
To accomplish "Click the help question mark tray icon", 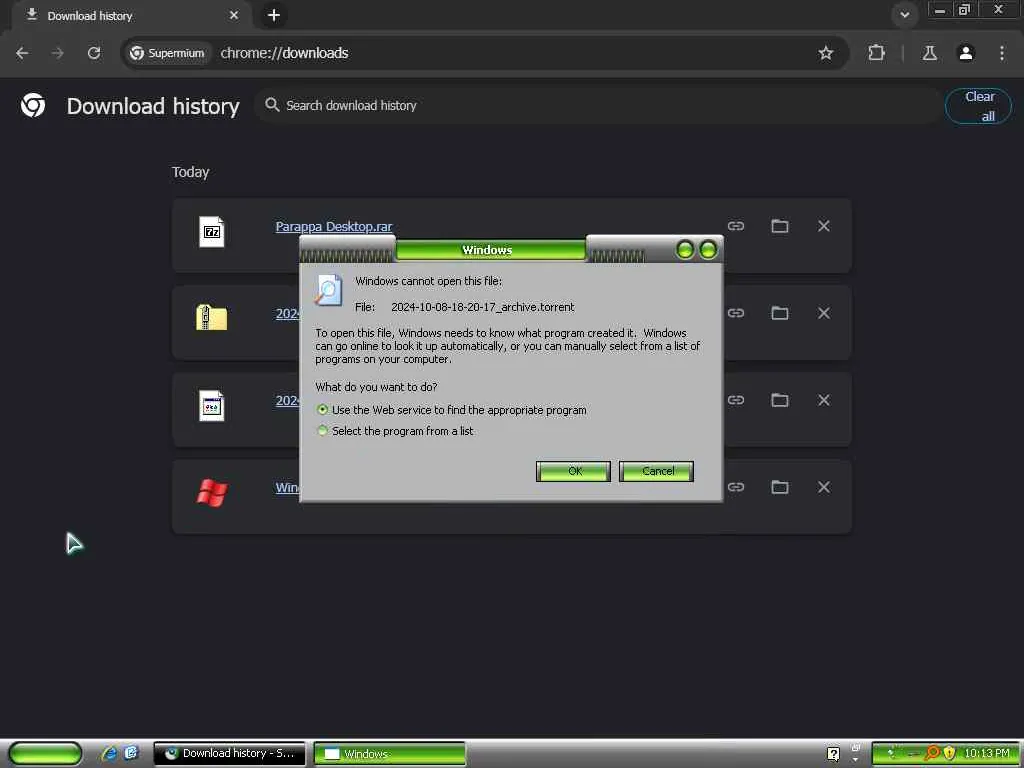I will click(833, 754).
